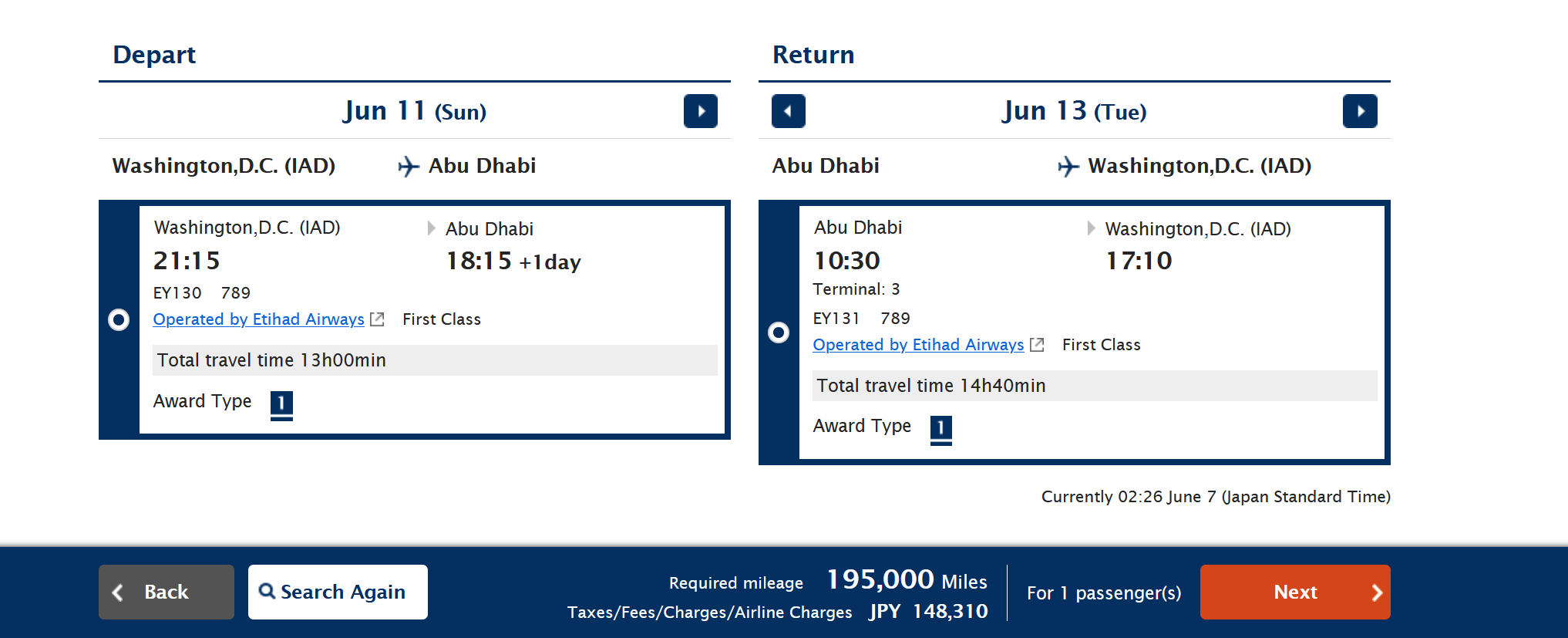Click Award Type 1 icon for return flight
Image resolution: width=1568 pixels, height=638 pixels.
(941, 429)
